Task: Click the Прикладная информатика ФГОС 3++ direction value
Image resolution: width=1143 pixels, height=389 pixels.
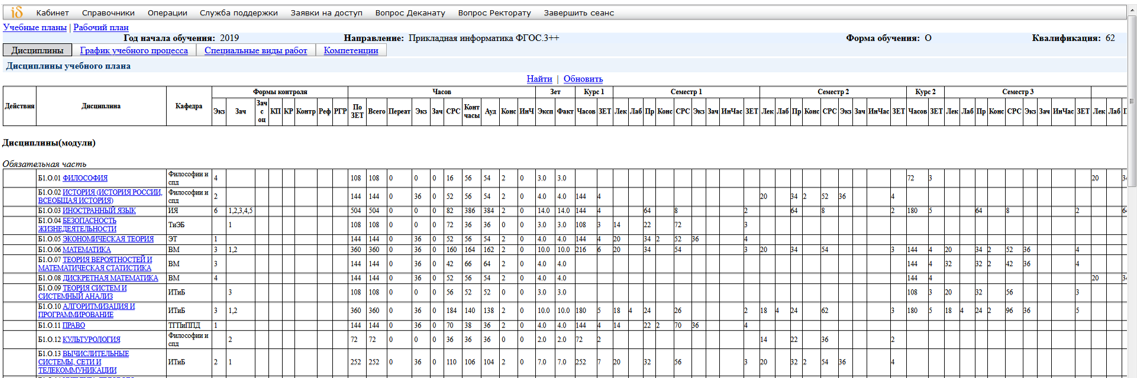Action: click(x=483, y=37)
